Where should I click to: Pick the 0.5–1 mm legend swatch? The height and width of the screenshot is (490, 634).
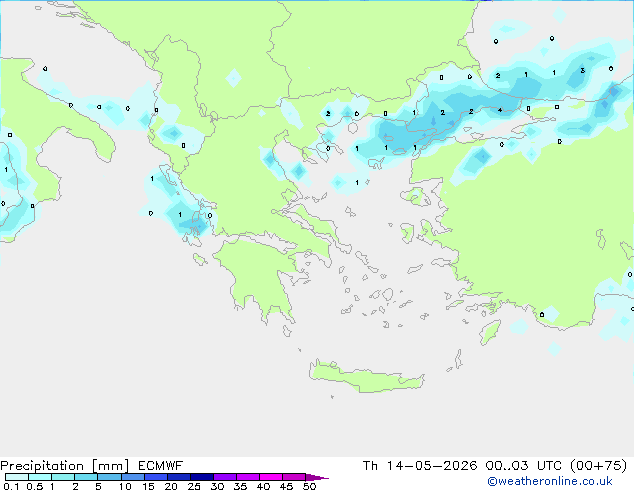pos(40,477)
